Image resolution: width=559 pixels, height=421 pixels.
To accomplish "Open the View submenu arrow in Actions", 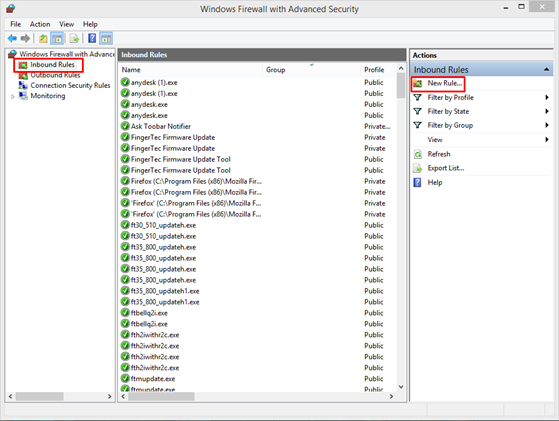I will click(x=547, y=140).
